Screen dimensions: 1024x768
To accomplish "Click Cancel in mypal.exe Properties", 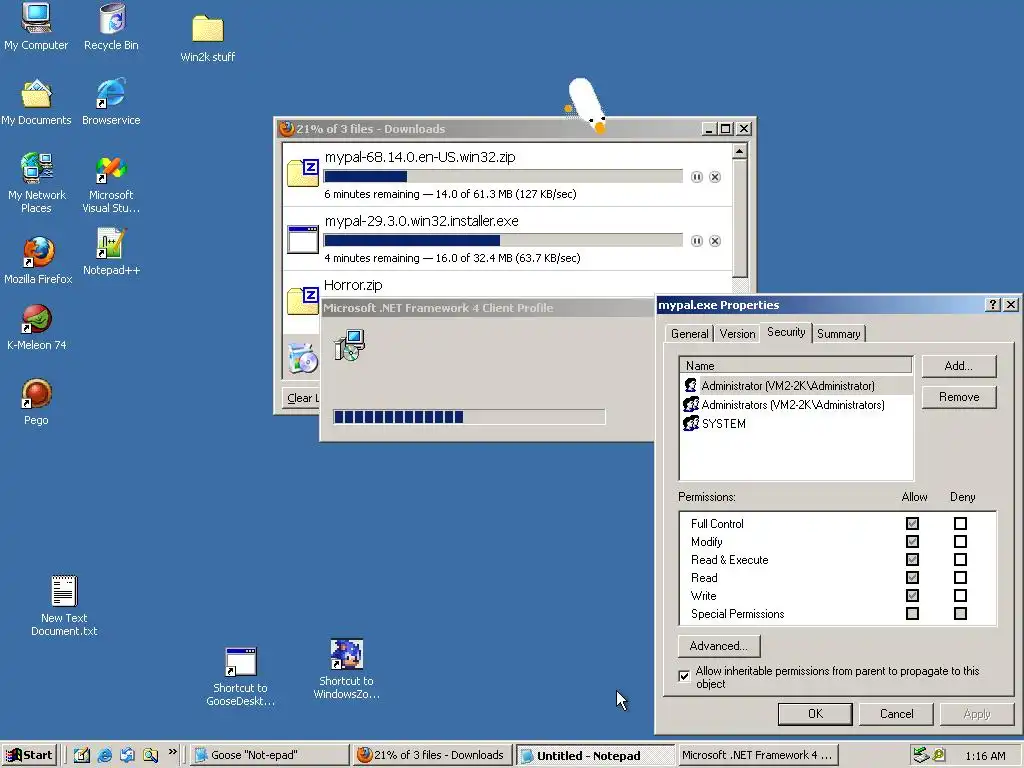I will (x=896, y=714).
